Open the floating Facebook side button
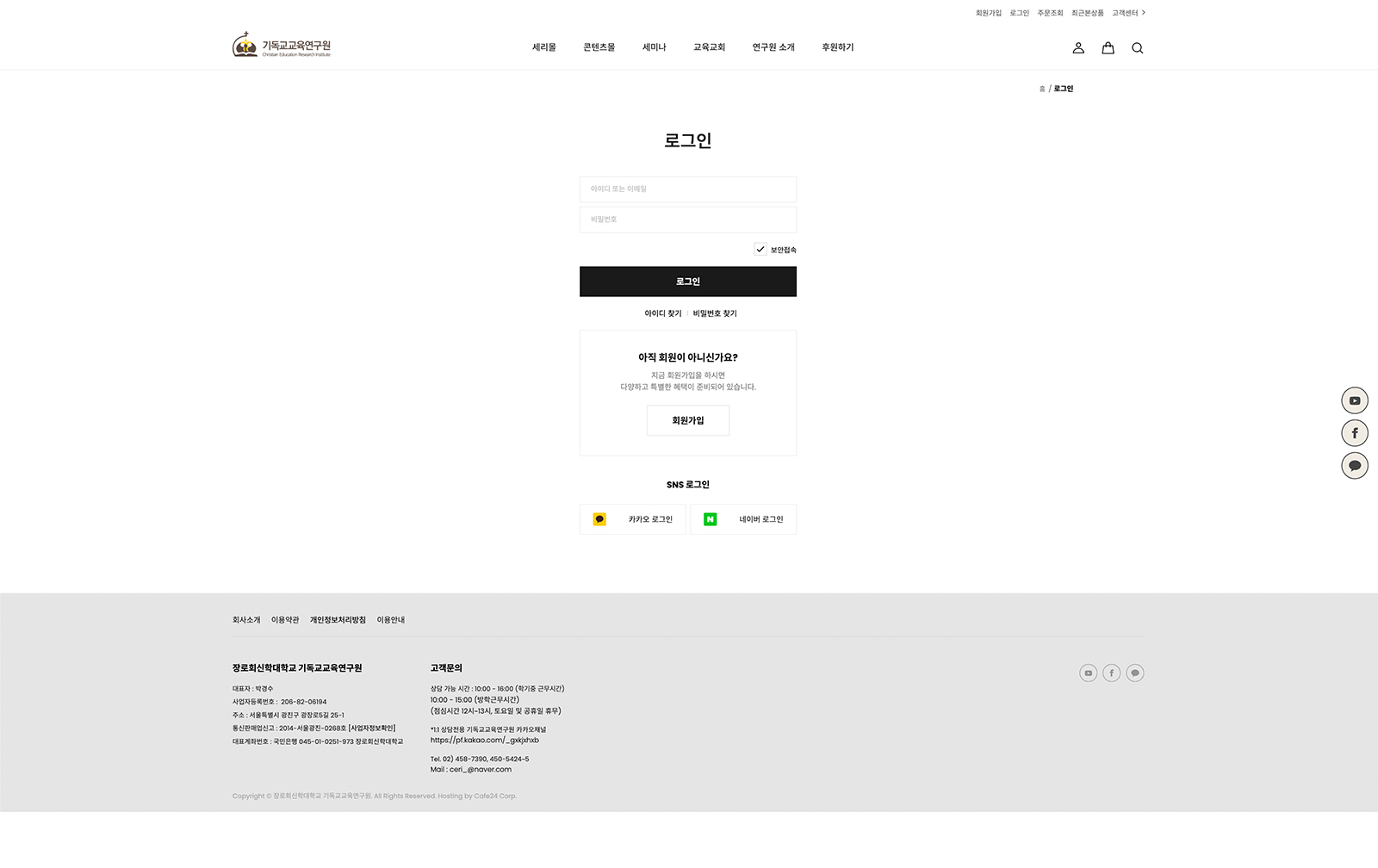The image size is (1378, 868). point(1355,433)
